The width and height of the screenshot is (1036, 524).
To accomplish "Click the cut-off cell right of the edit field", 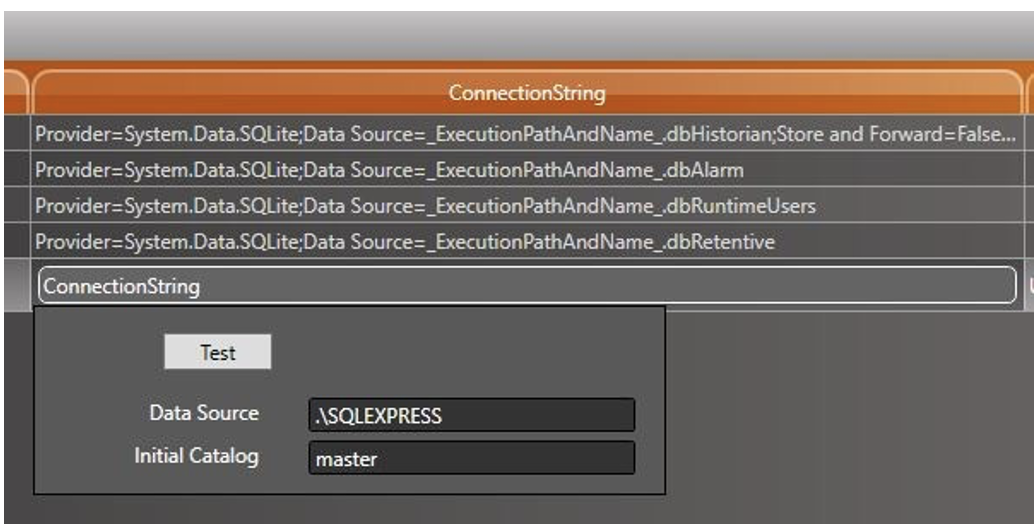I will (1030, 286).
